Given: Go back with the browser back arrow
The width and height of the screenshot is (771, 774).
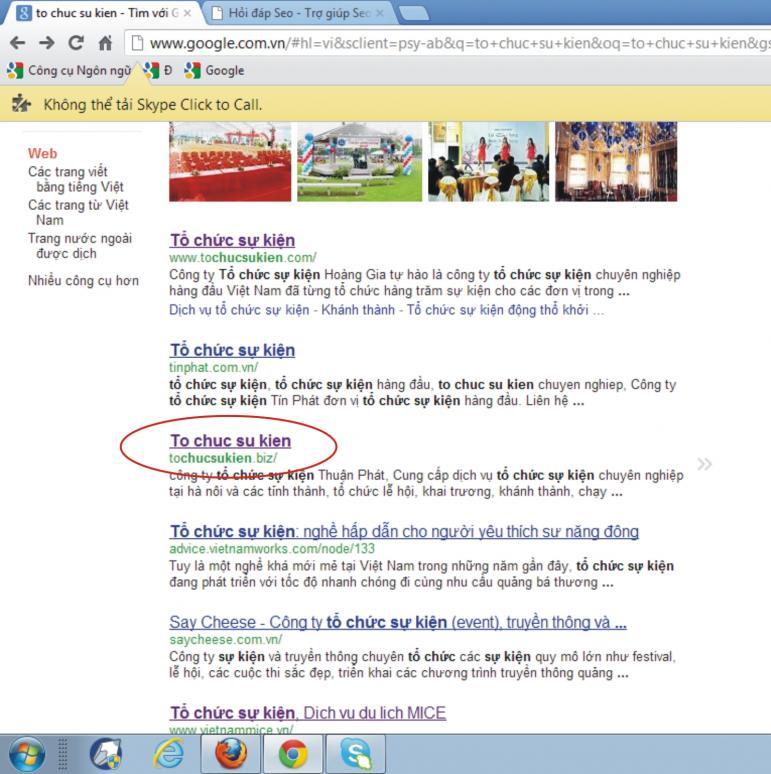Looking at the screenshot, I should pyautogui.click(x=18, y=43).
